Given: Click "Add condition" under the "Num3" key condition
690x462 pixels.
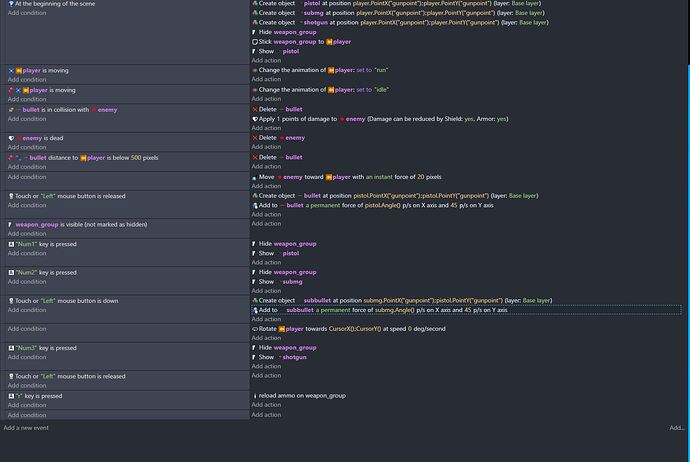Looking at the screenshot, I should click(27, 357).
